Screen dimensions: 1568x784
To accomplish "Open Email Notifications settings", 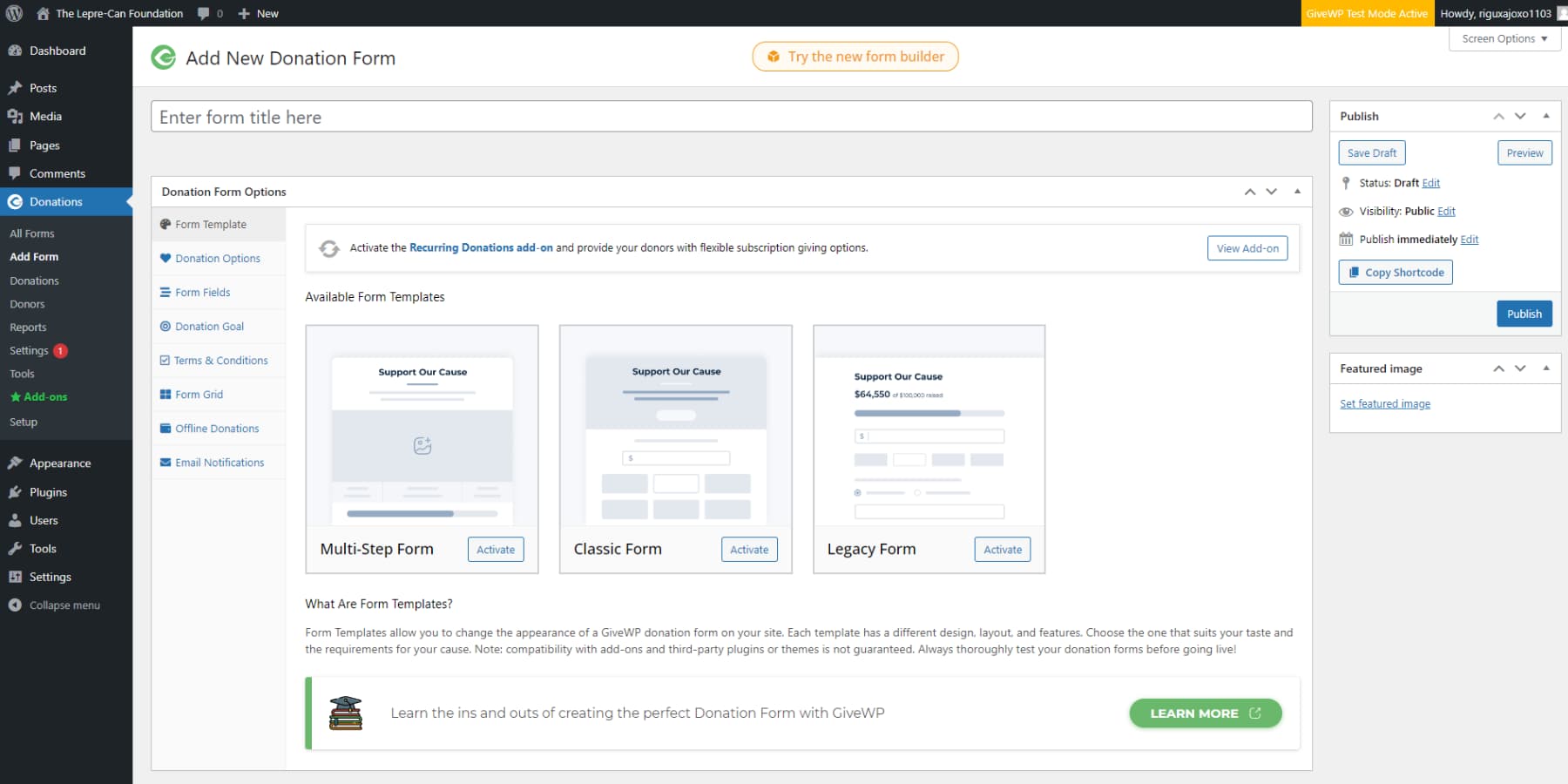I will 220,462.
